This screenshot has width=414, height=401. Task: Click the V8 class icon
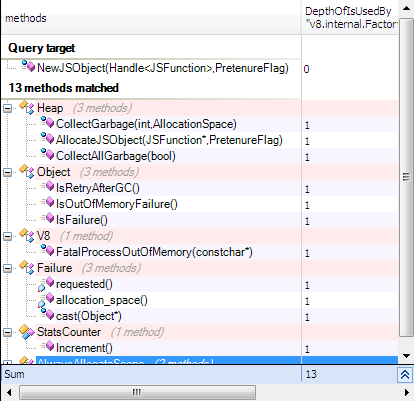coord(27,236)
